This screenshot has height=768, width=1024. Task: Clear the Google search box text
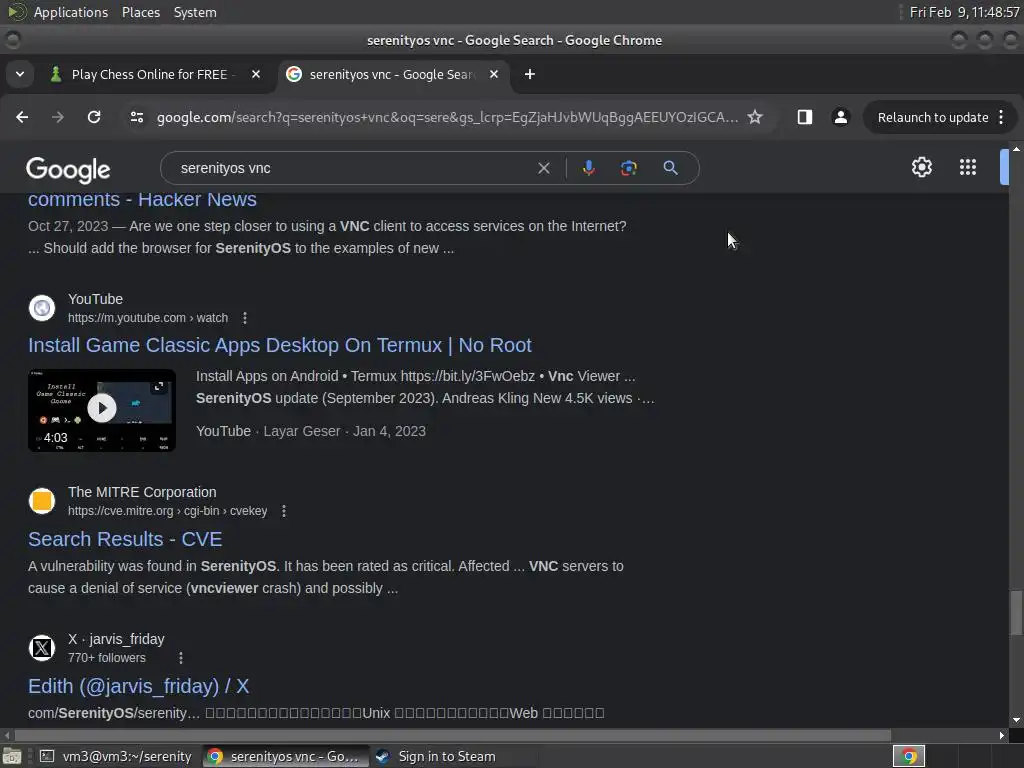pos(543,168)
